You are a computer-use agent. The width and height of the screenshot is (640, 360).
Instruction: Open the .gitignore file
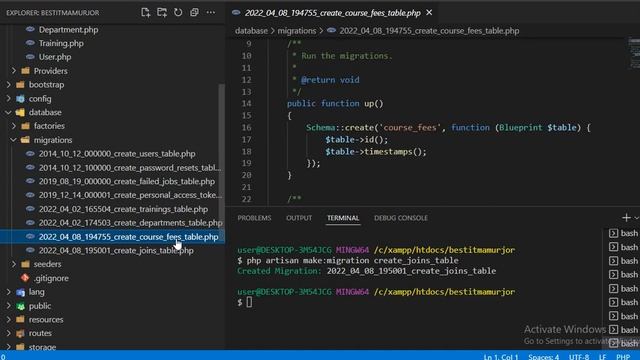point(51,278)
